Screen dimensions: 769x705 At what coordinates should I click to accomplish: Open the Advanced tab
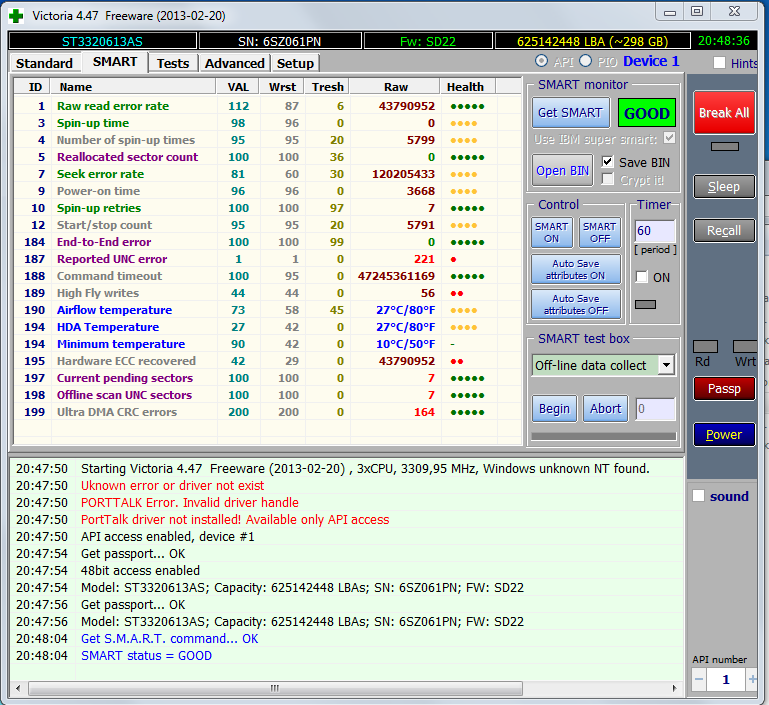tap(234, 63)
